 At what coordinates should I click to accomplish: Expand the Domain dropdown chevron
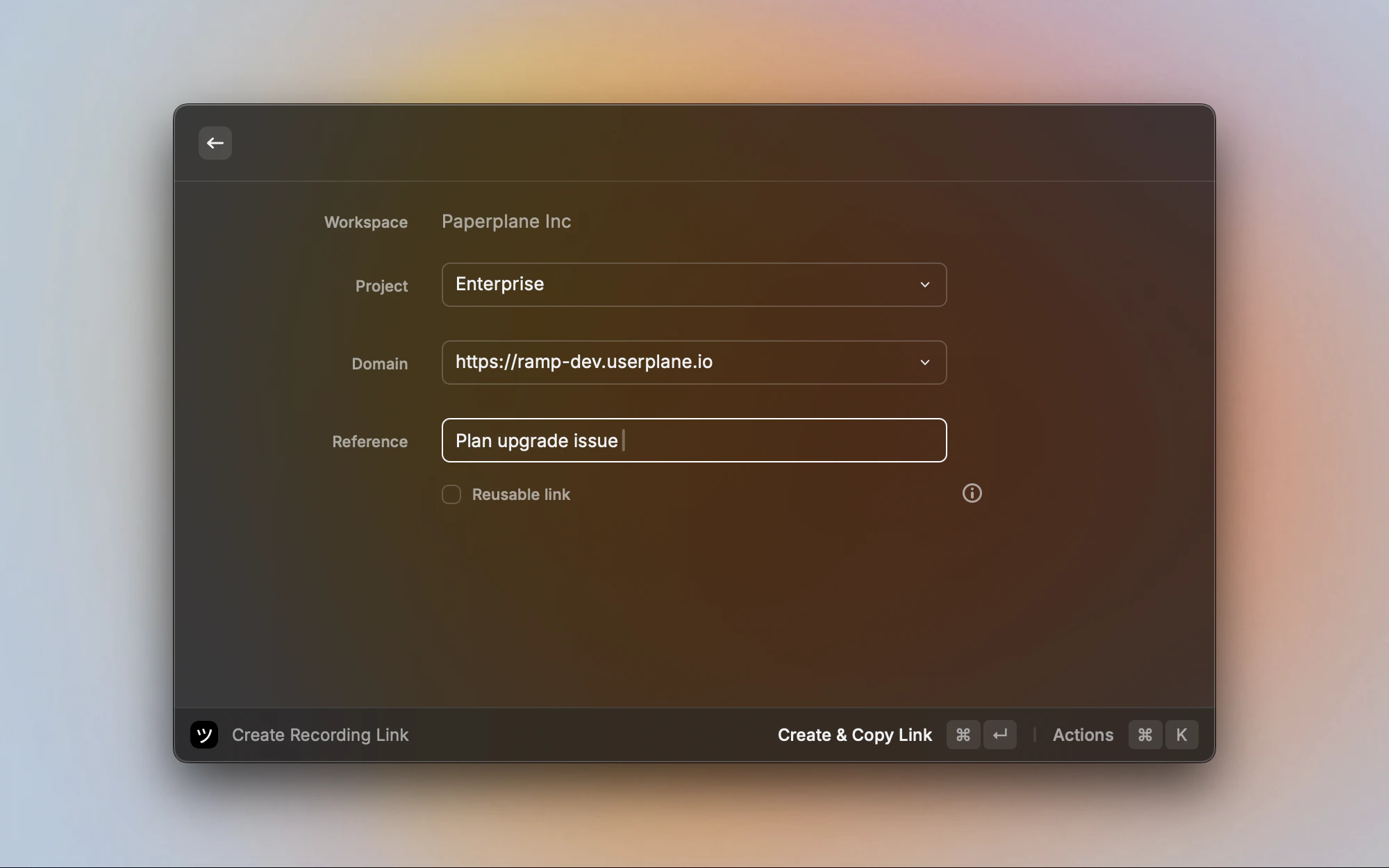[x=924, y=362]
